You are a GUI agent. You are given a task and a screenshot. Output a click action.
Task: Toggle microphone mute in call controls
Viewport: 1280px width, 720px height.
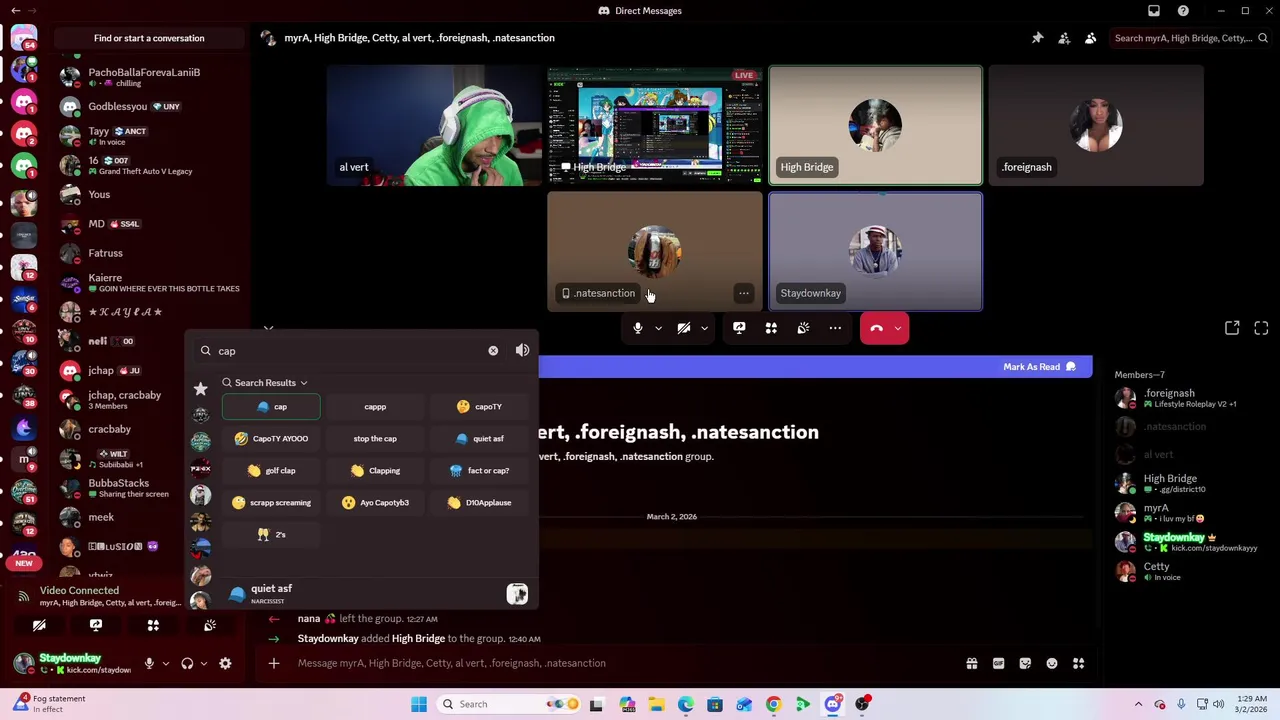pyautogui.click(x=638, y=328)
